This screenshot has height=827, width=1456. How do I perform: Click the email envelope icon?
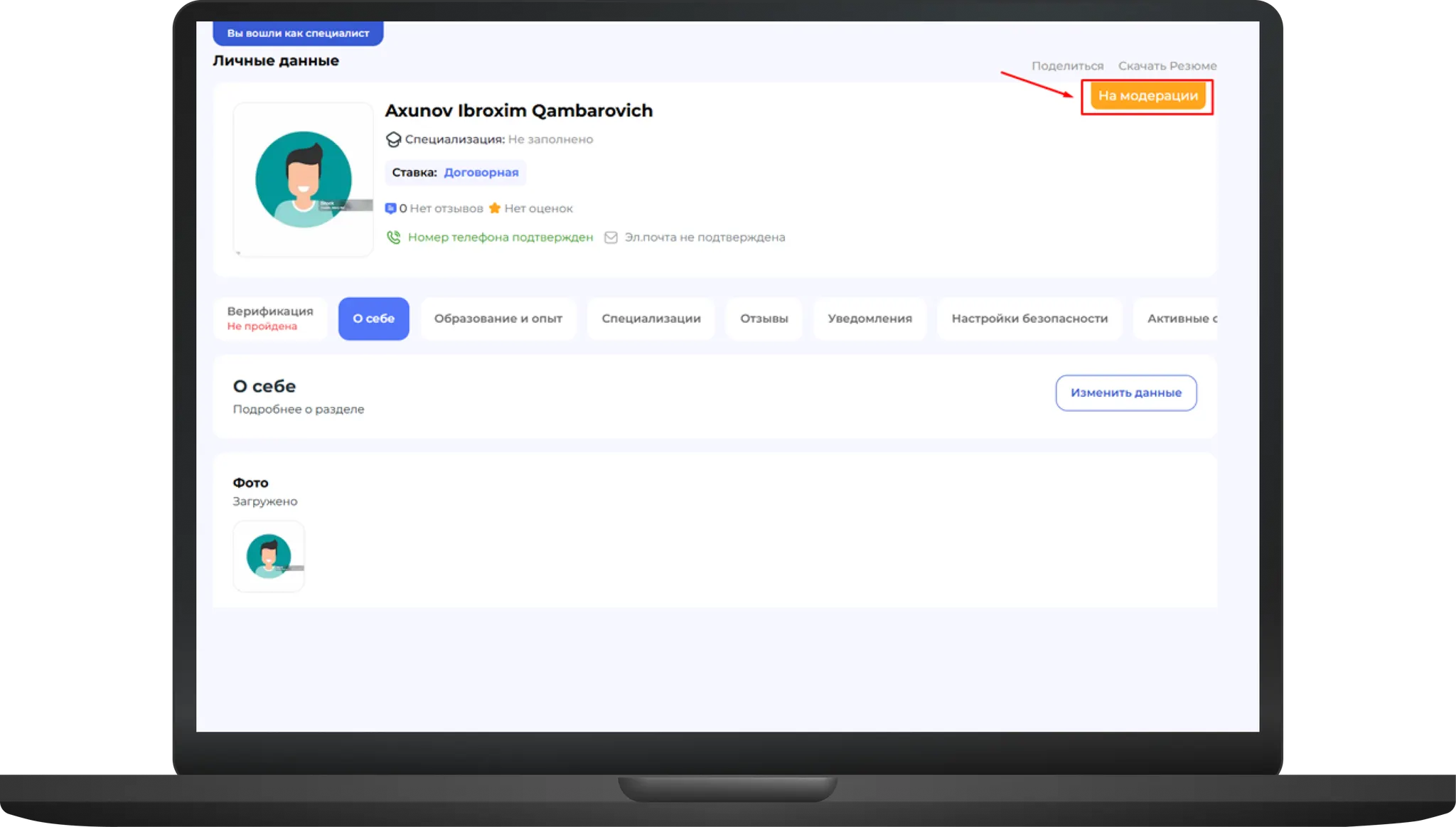coord(611,238)
